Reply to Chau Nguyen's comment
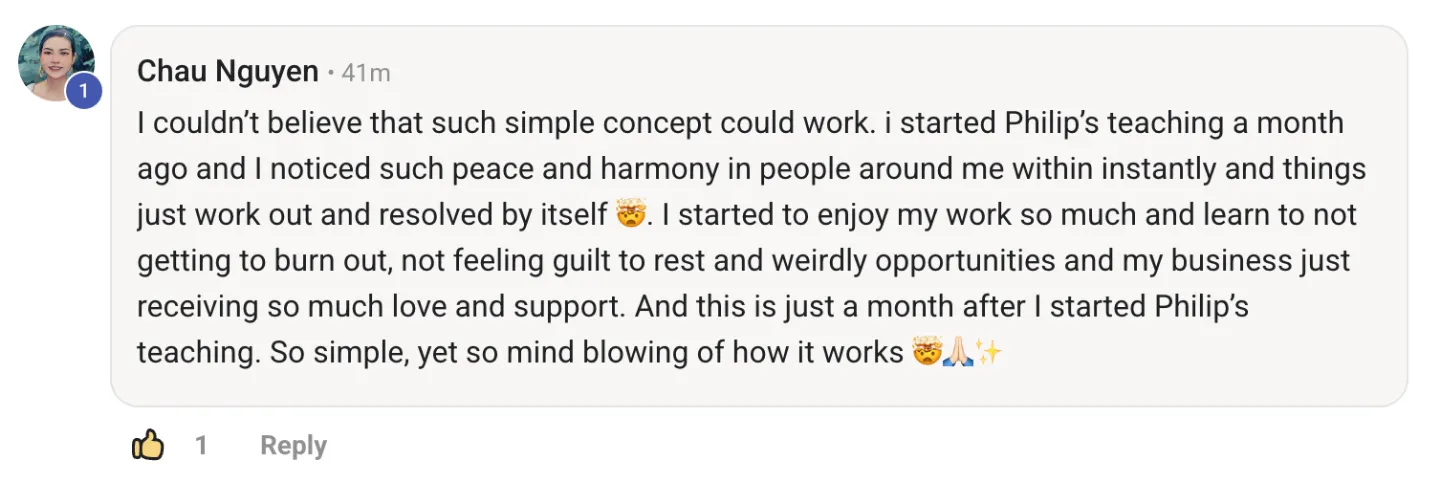 coord(293,445)
